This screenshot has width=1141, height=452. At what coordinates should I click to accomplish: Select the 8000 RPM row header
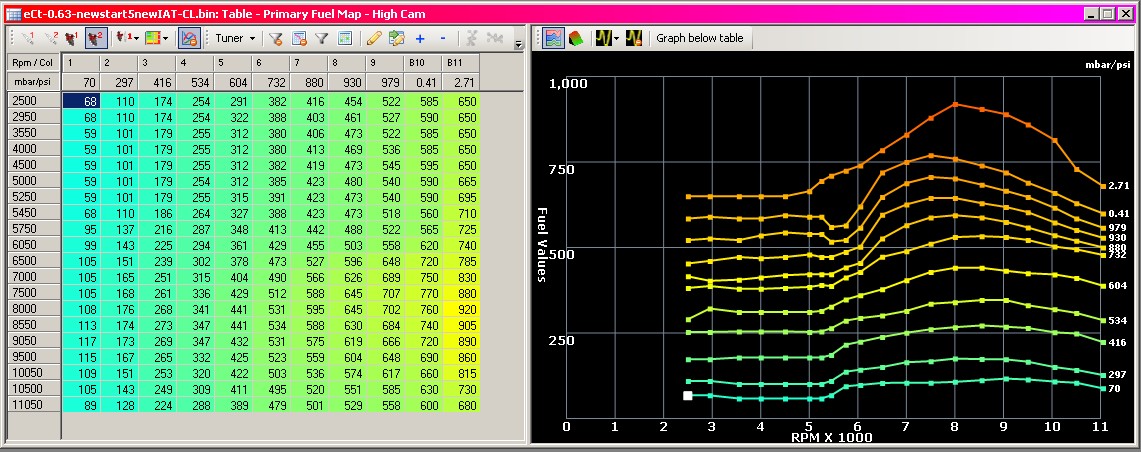click(x=24, y=310)
